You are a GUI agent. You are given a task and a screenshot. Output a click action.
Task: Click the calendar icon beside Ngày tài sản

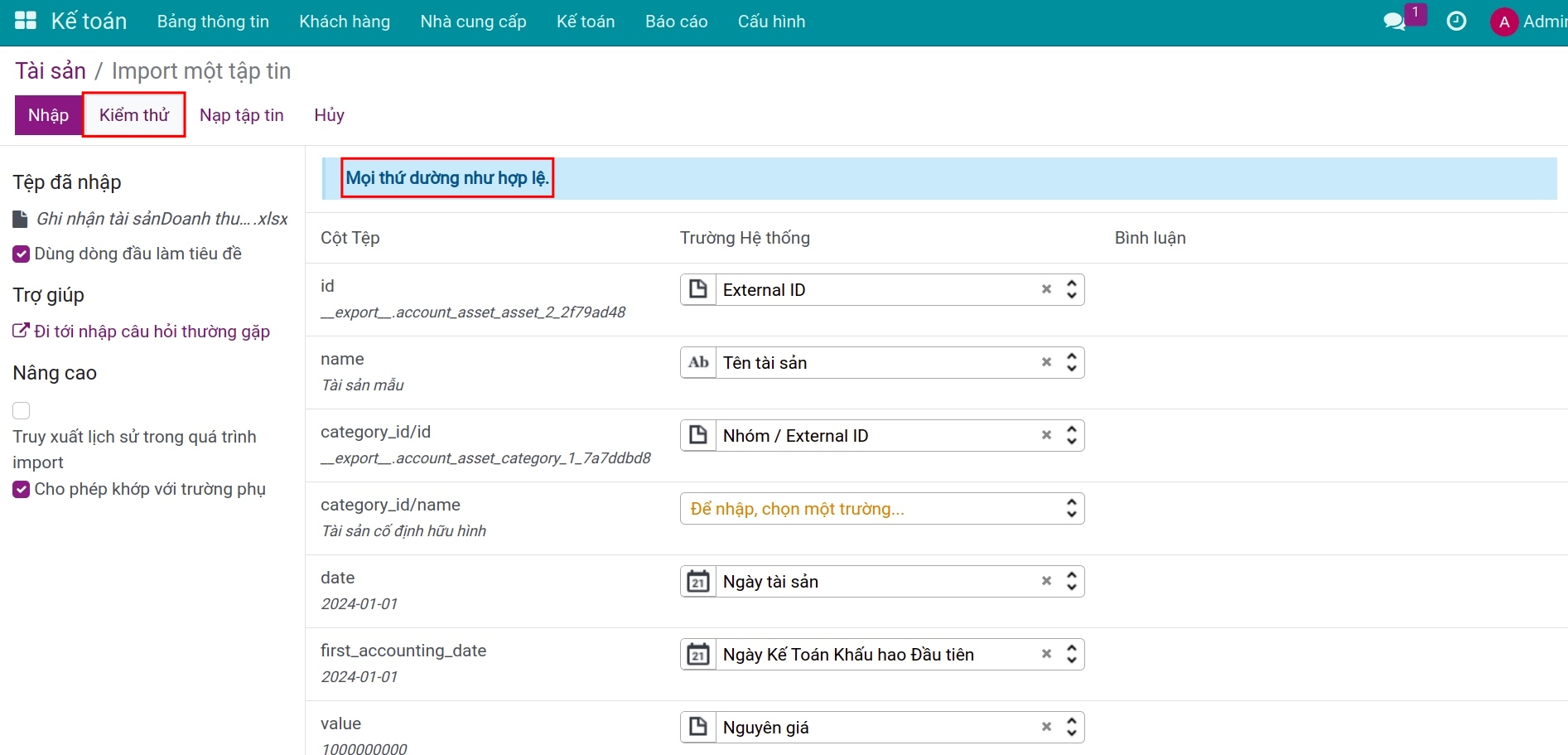(698, 582)
